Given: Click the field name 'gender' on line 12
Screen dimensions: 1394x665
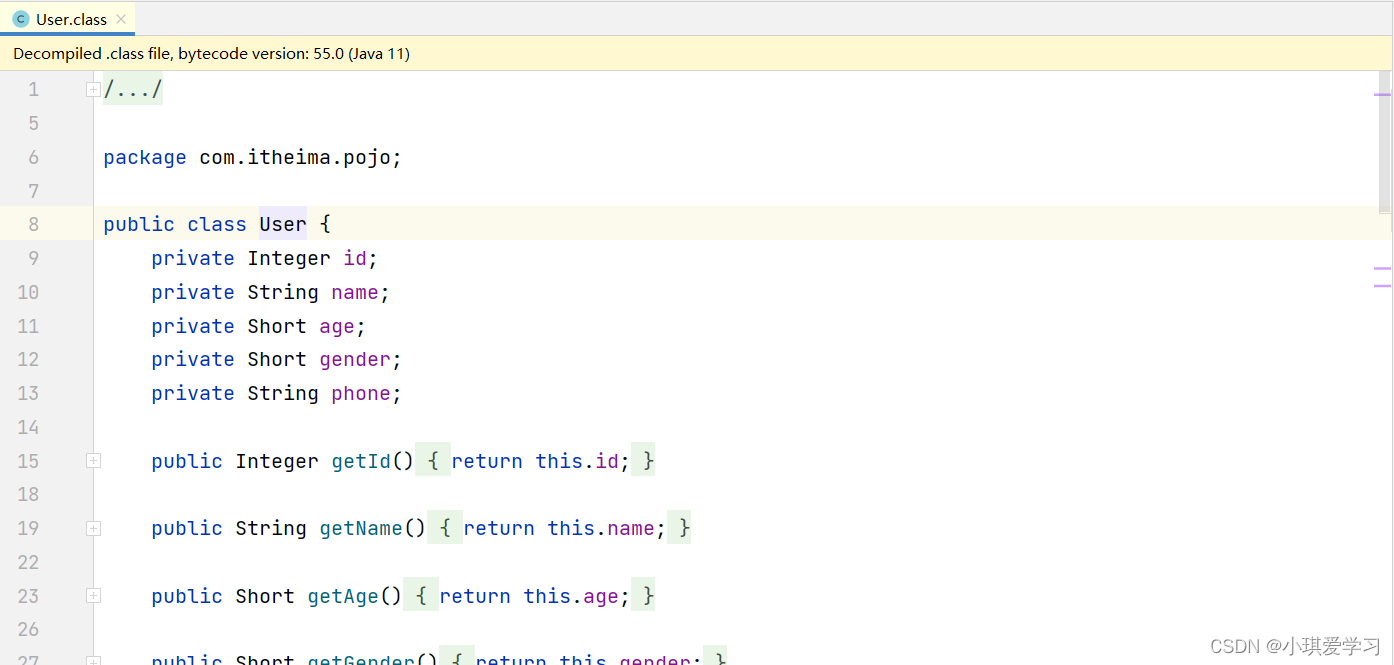Looking at the screenshot, I should pyautogui.click(x=355, y=359).
